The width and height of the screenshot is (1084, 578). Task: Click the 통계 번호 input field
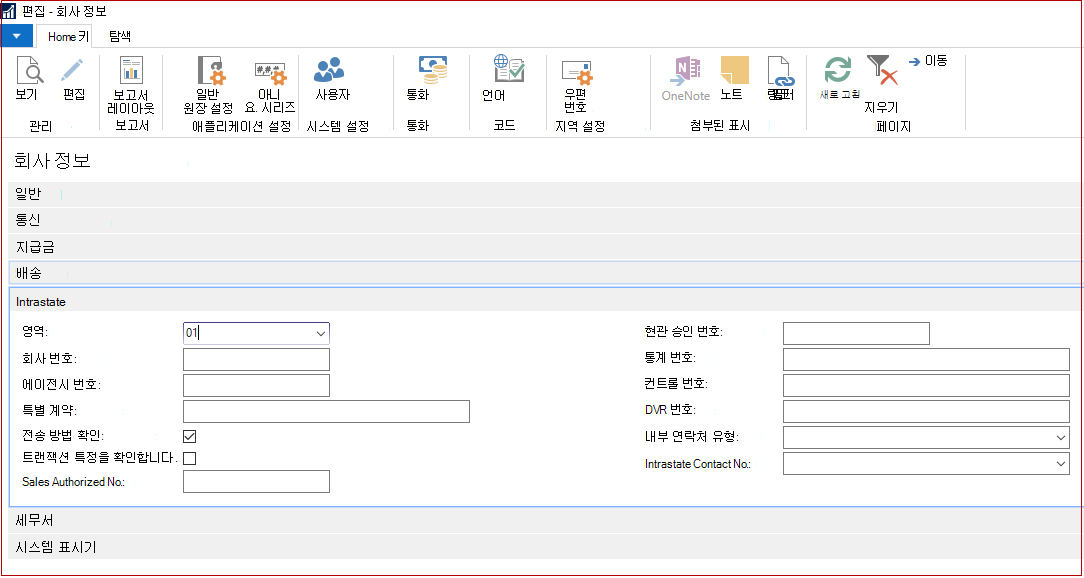926,360
